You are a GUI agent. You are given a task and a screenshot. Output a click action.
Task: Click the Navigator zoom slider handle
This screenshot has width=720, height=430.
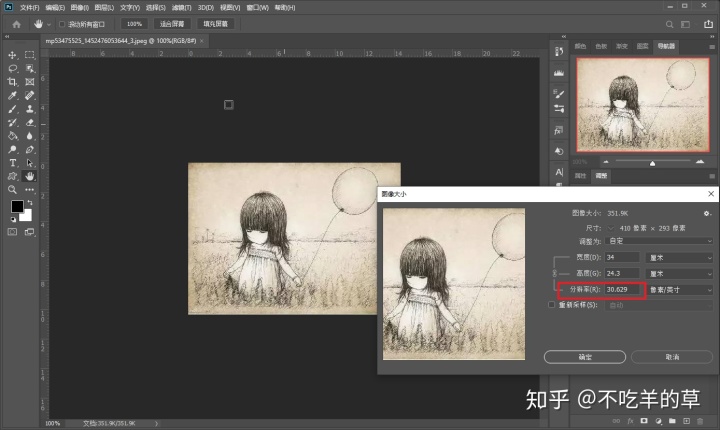click(x=652, y=163)
